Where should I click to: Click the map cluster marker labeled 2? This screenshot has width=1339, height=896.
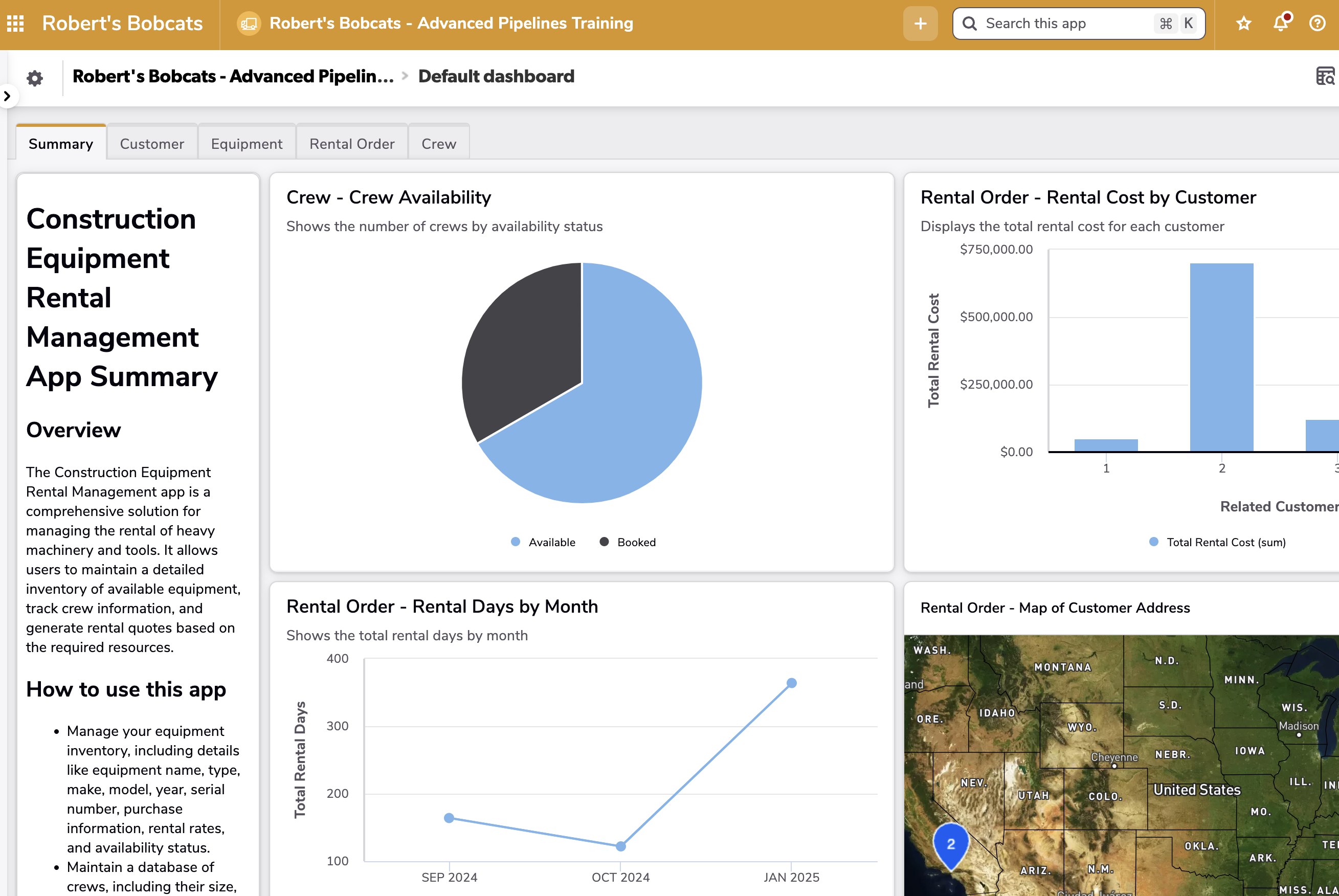951,846
